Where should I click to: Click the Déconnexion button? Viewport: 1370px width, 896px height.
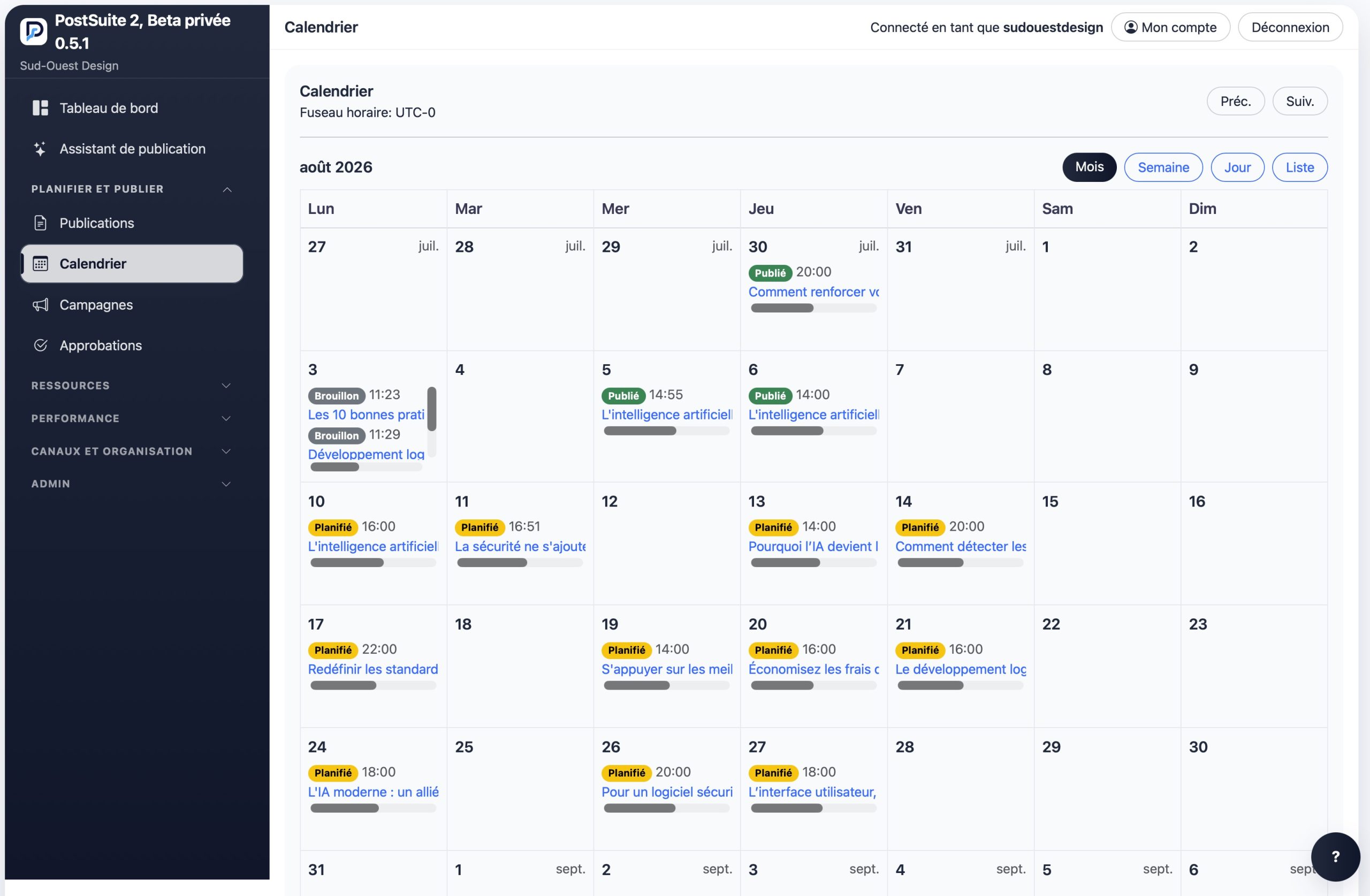[1290, 27]
